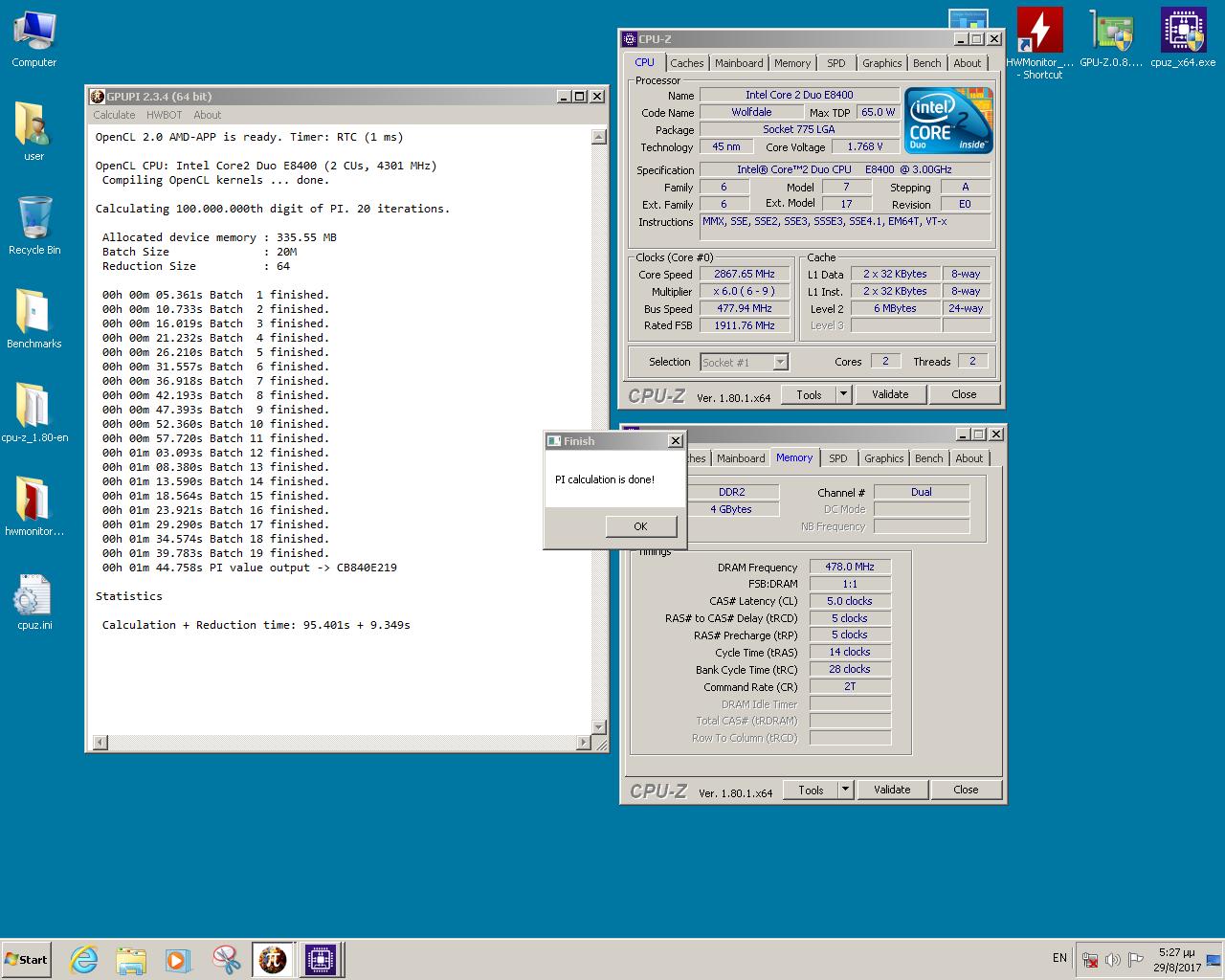Select the CPU tab in top CPU-Z
This screenshot has height=980, width=1225.
(x=645, y=62)
